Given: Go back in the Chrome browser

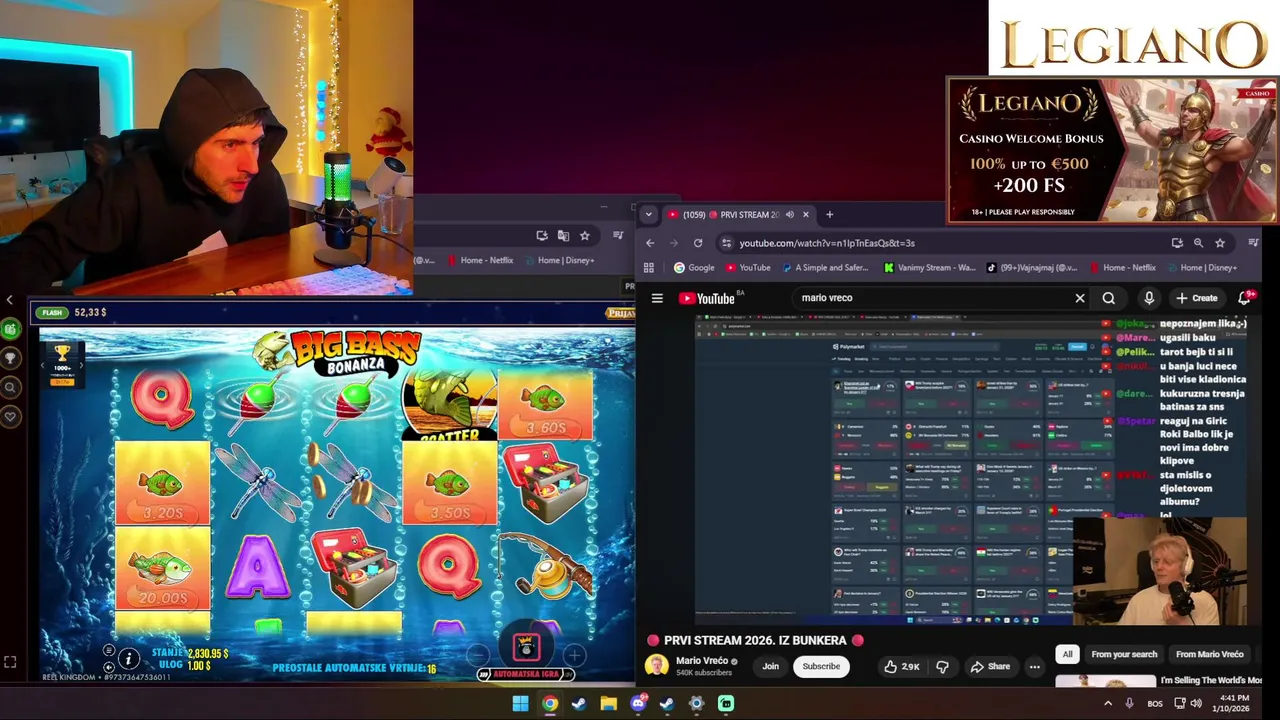Looking at the screenshot, I should pos(650,243).
